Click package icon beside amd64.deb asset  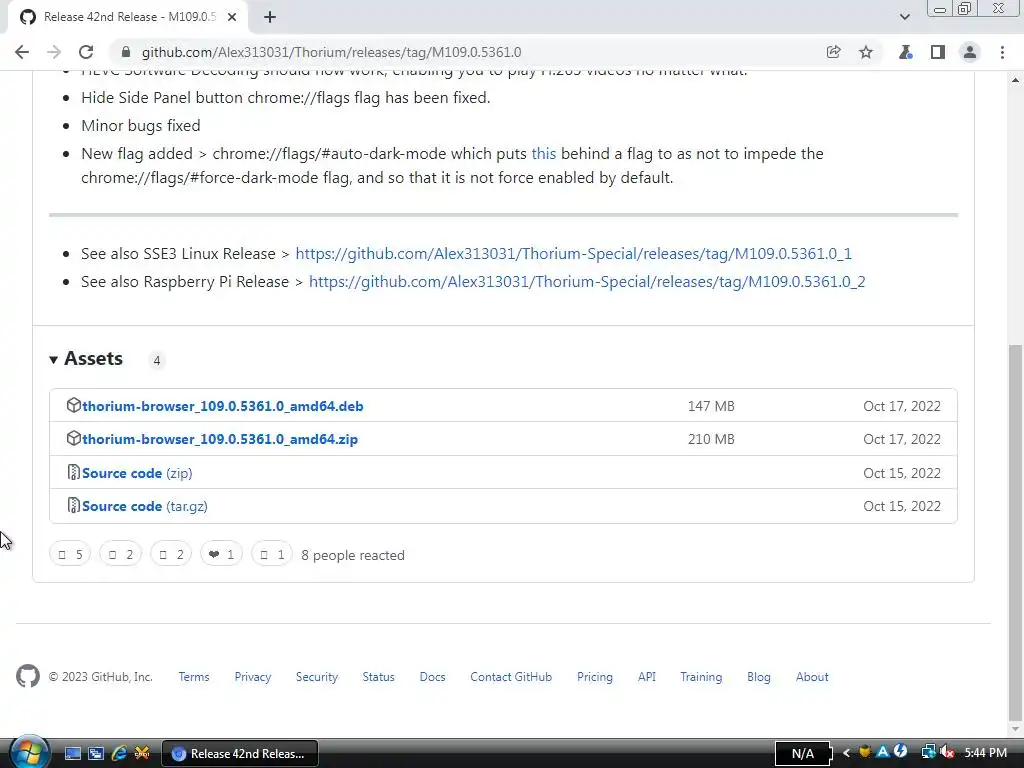pos(73,406)
